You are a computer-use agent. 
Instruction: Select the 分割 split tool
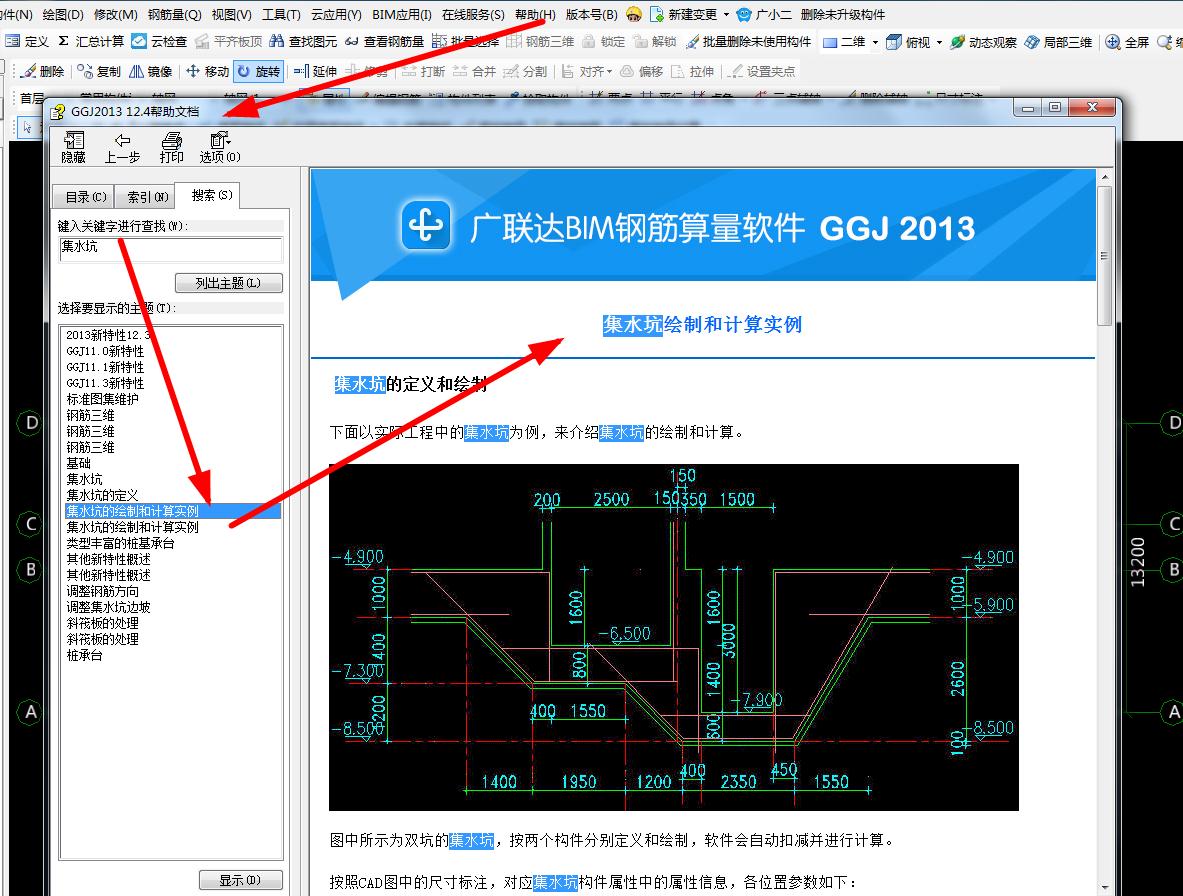pyautogui.click(x=525, y=71)
